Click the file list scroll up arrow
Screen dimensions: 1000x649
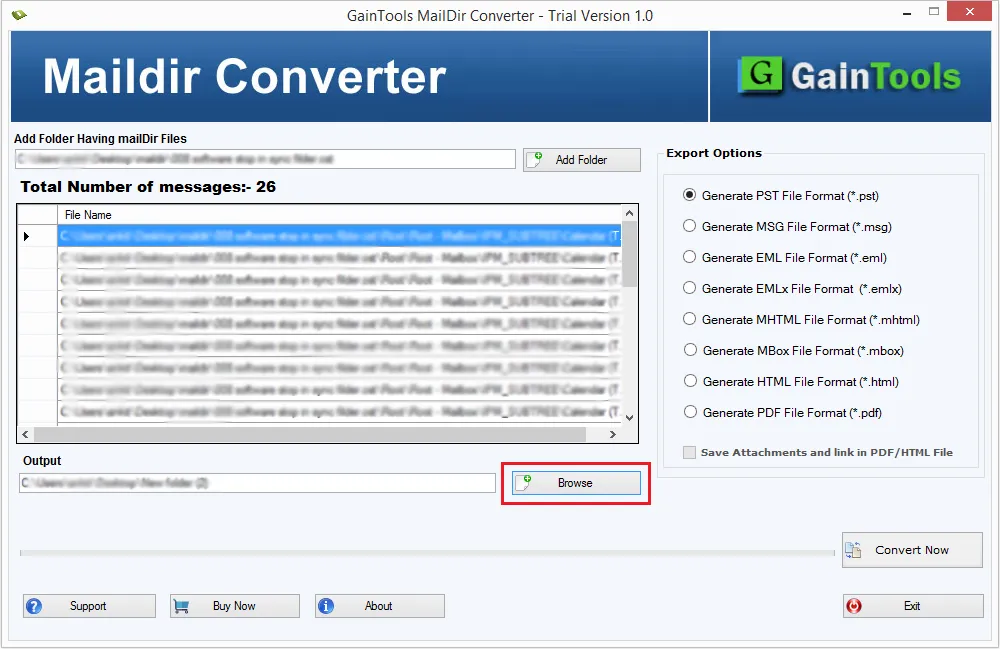629,213
